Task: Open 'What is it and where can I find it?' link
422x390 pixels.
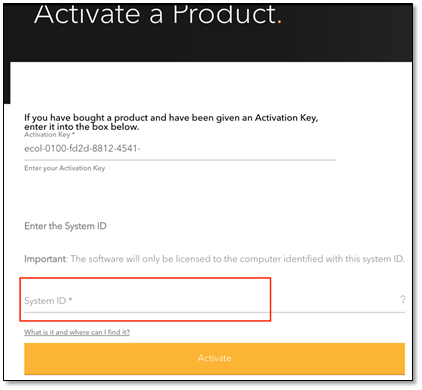Action: (x=77, y=332)
